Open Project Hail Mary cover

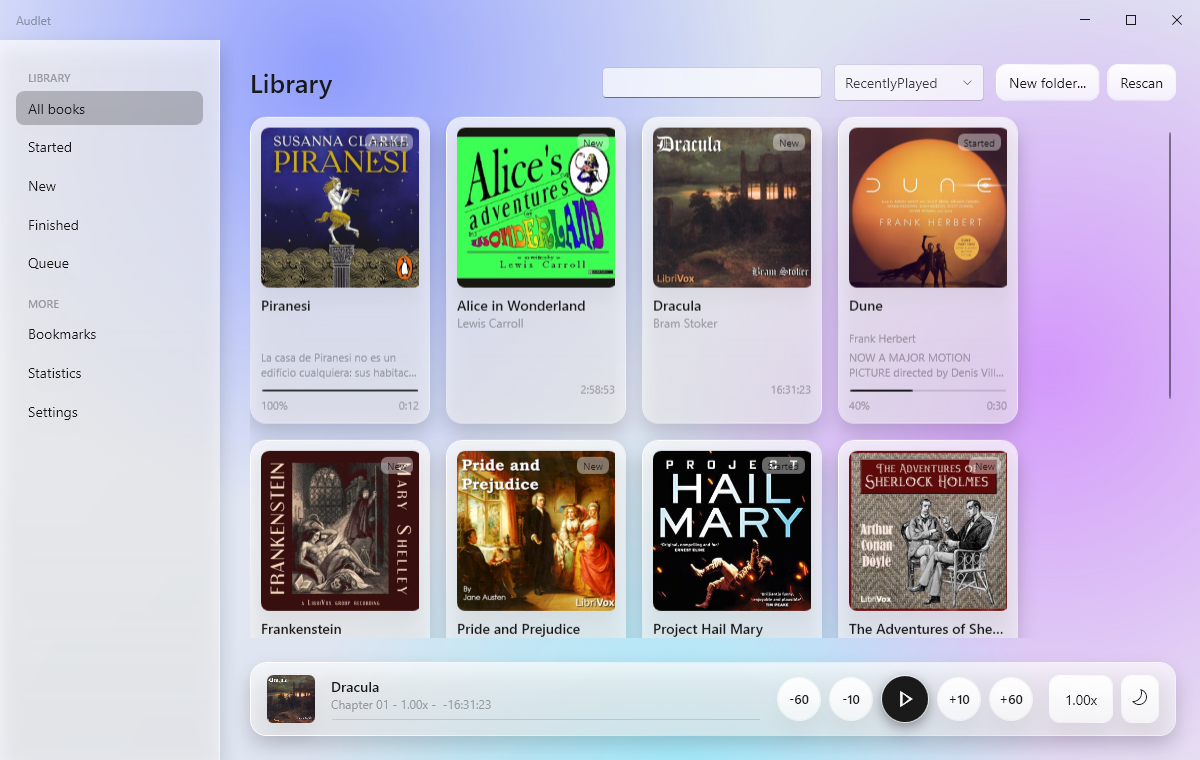732,531
